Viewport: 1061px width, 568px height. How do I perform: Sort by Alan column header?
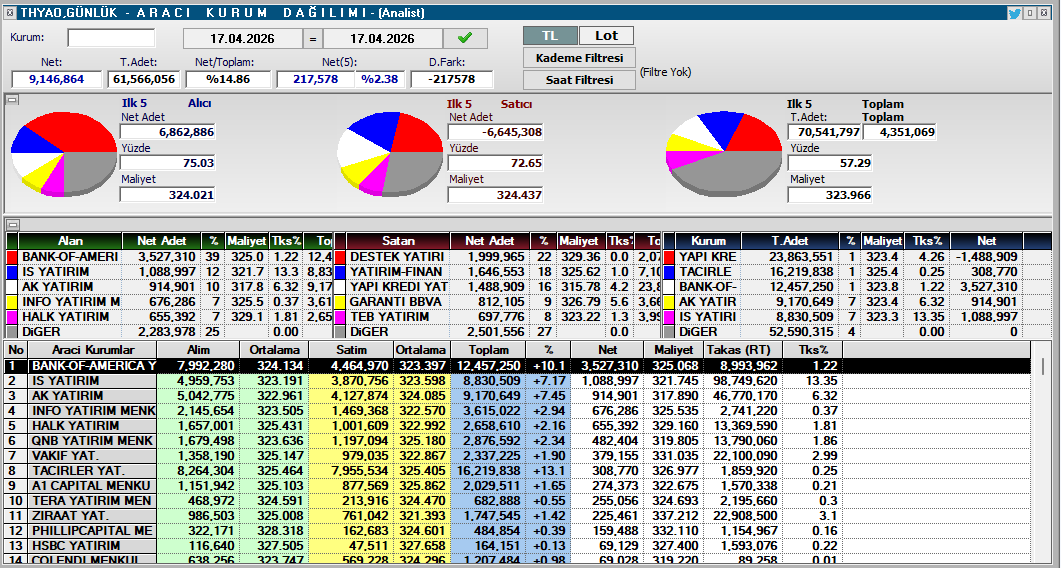[70, 241]
